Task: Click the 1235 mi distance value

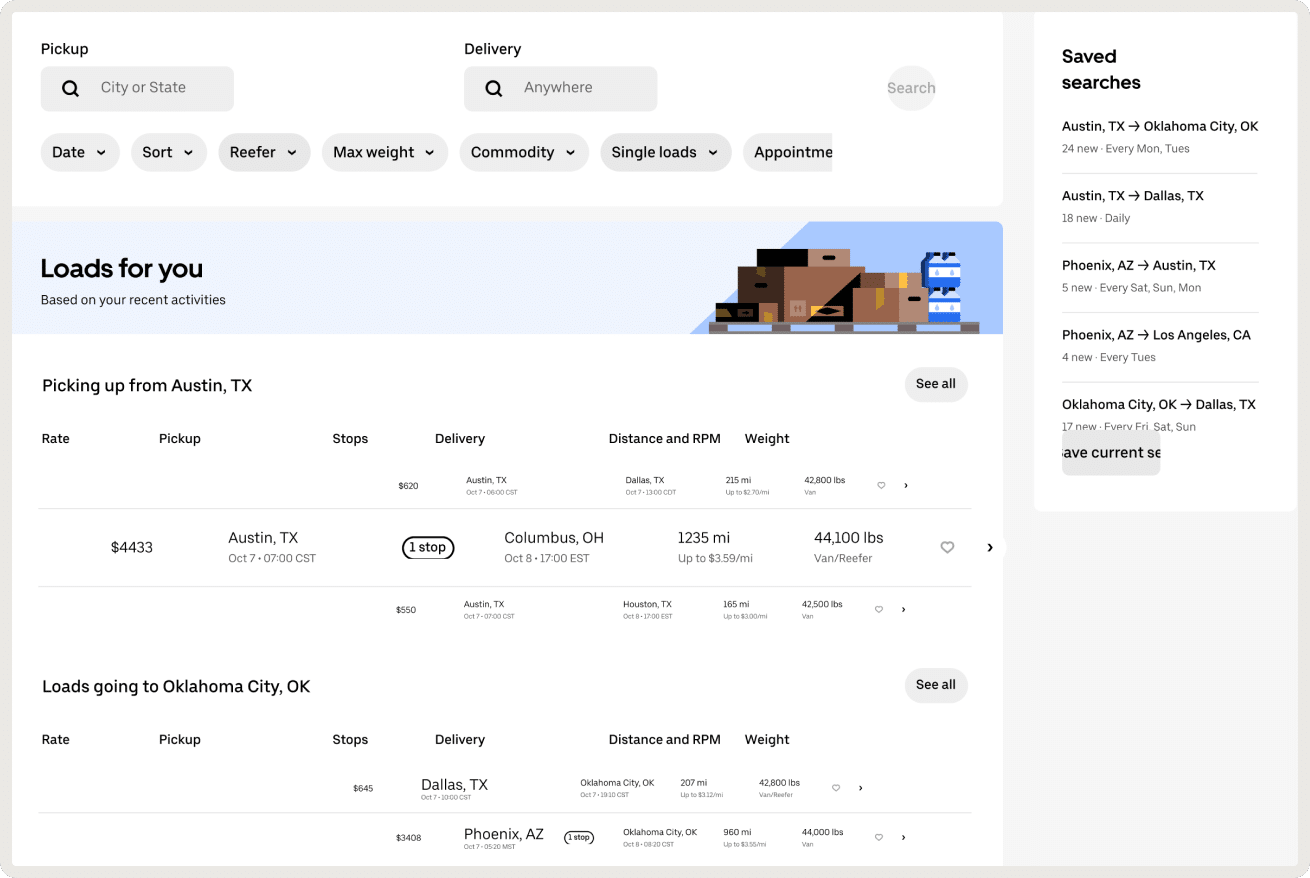Action: 704,538
